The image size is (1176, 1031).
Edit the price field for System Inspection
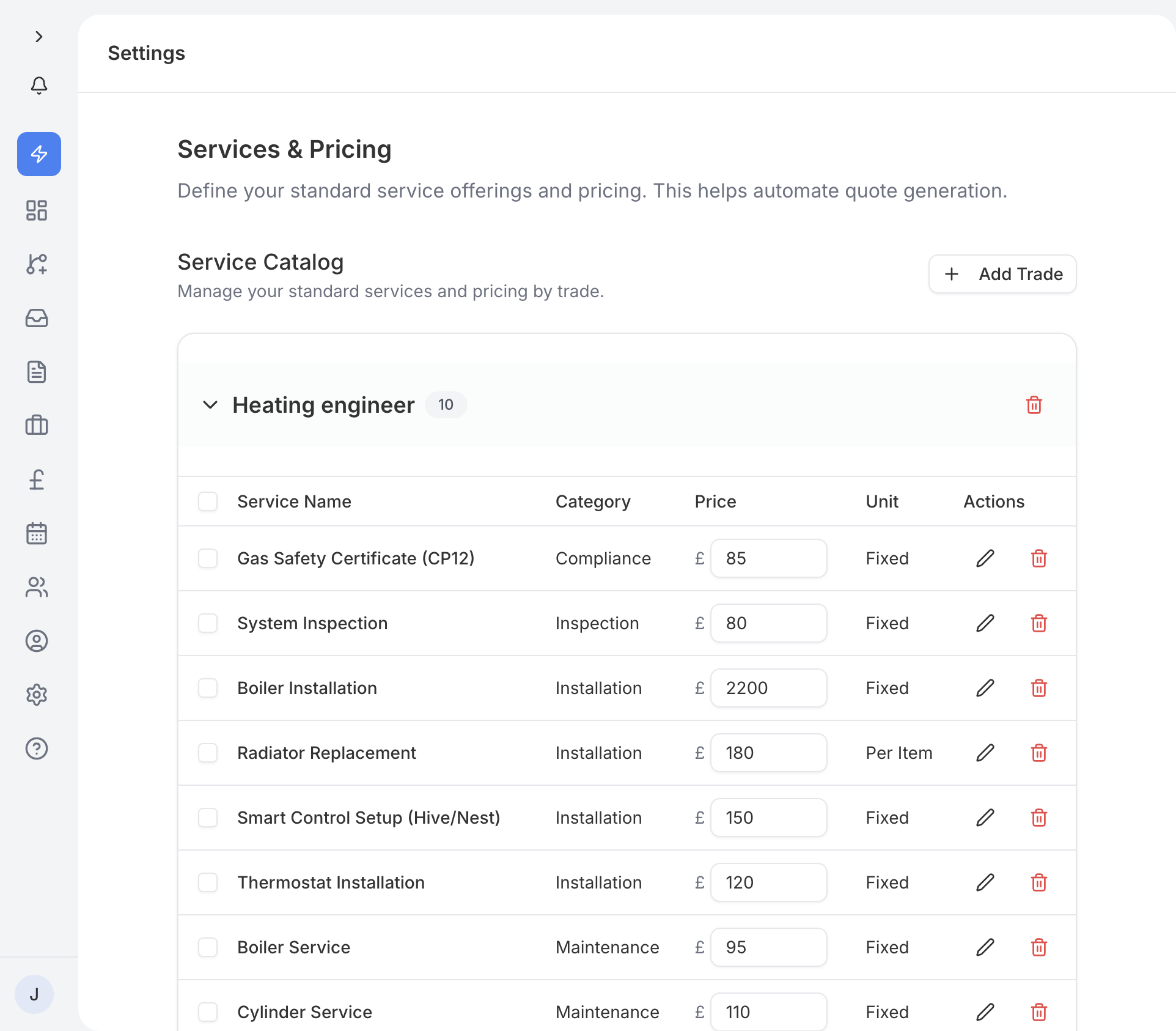click(768, 623)
